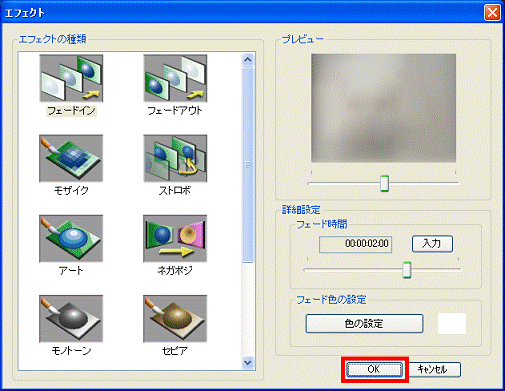
Task: Pick the ネガポジ effect icon
Action: pyautogui.click(x=175, y=238)
